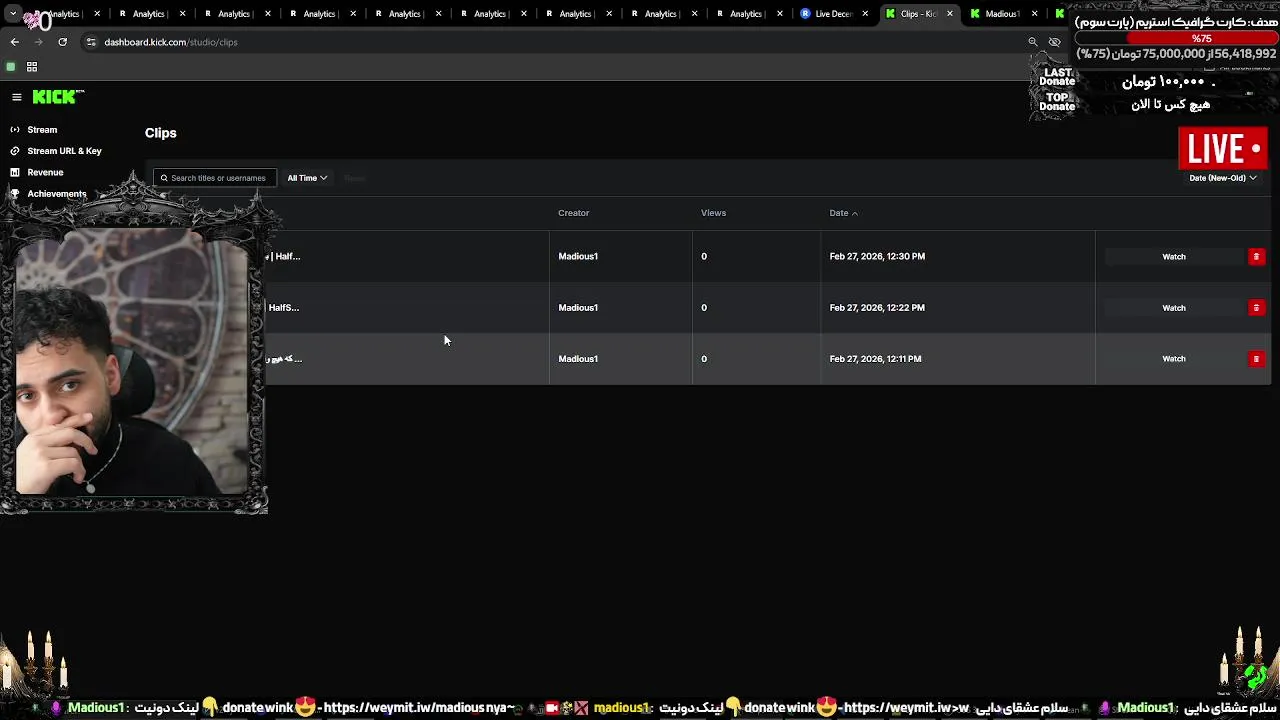Click the Stream broadcast icon in sidebar

15,130
